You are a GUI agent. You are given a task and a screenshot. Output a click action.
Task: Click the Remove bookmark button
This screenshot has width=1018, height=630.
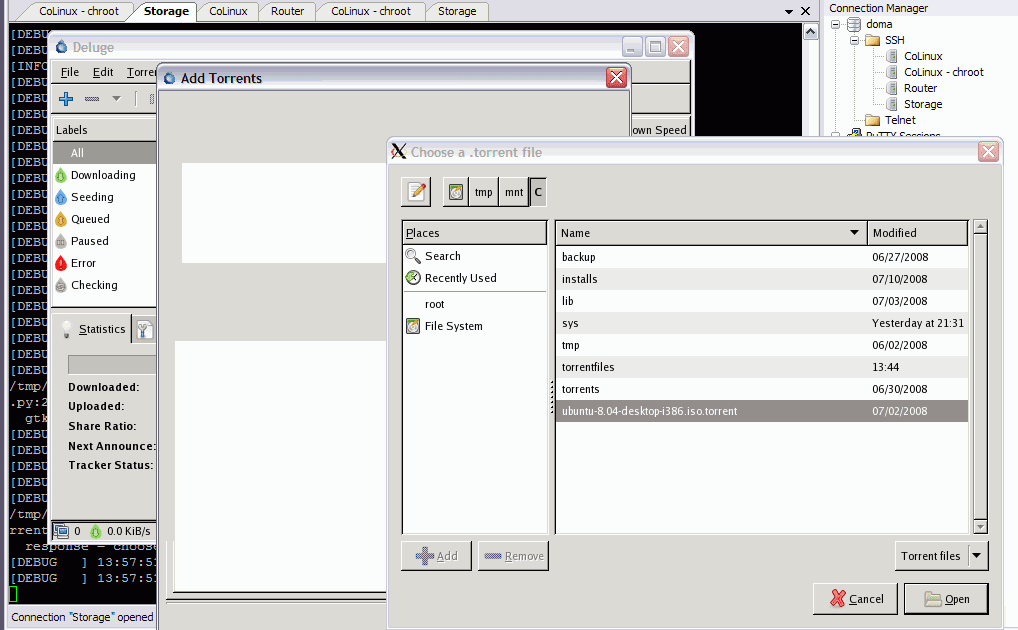514,556
